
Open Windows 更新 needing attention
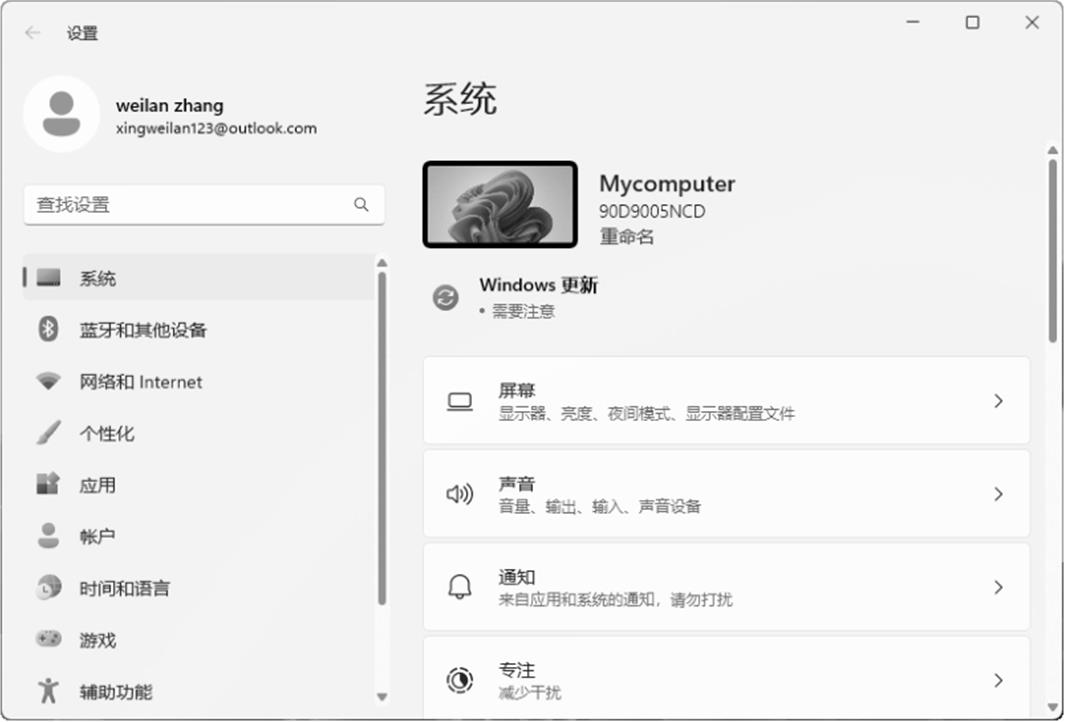tap(538, 286)
